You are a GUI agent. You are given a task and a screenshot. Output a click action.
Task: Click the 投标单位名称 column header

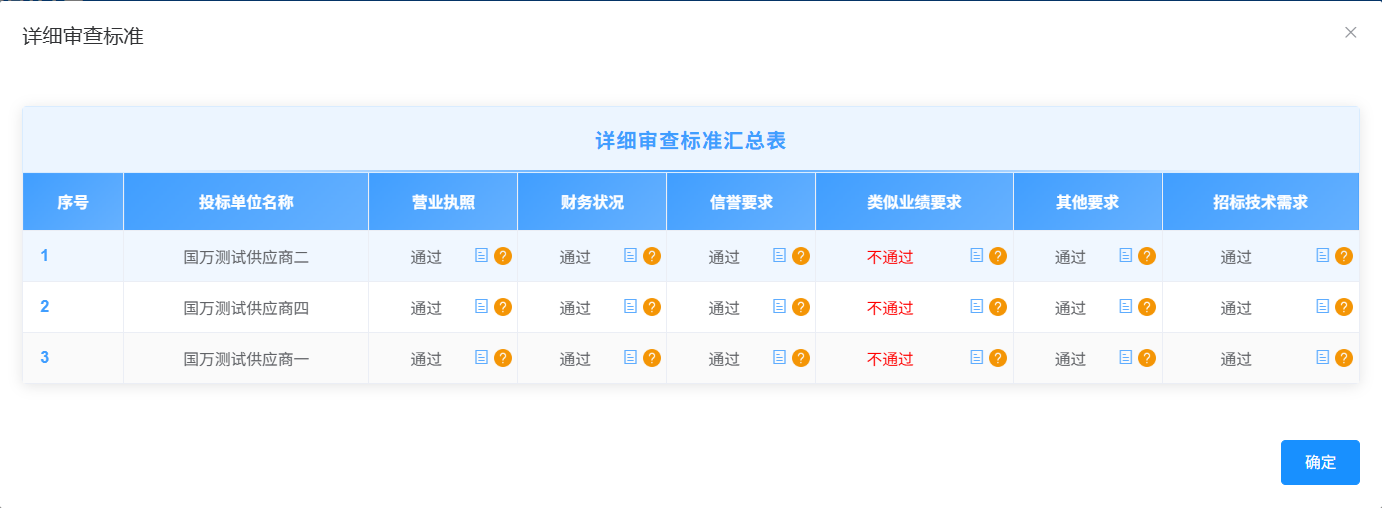[x=246, y=202]
